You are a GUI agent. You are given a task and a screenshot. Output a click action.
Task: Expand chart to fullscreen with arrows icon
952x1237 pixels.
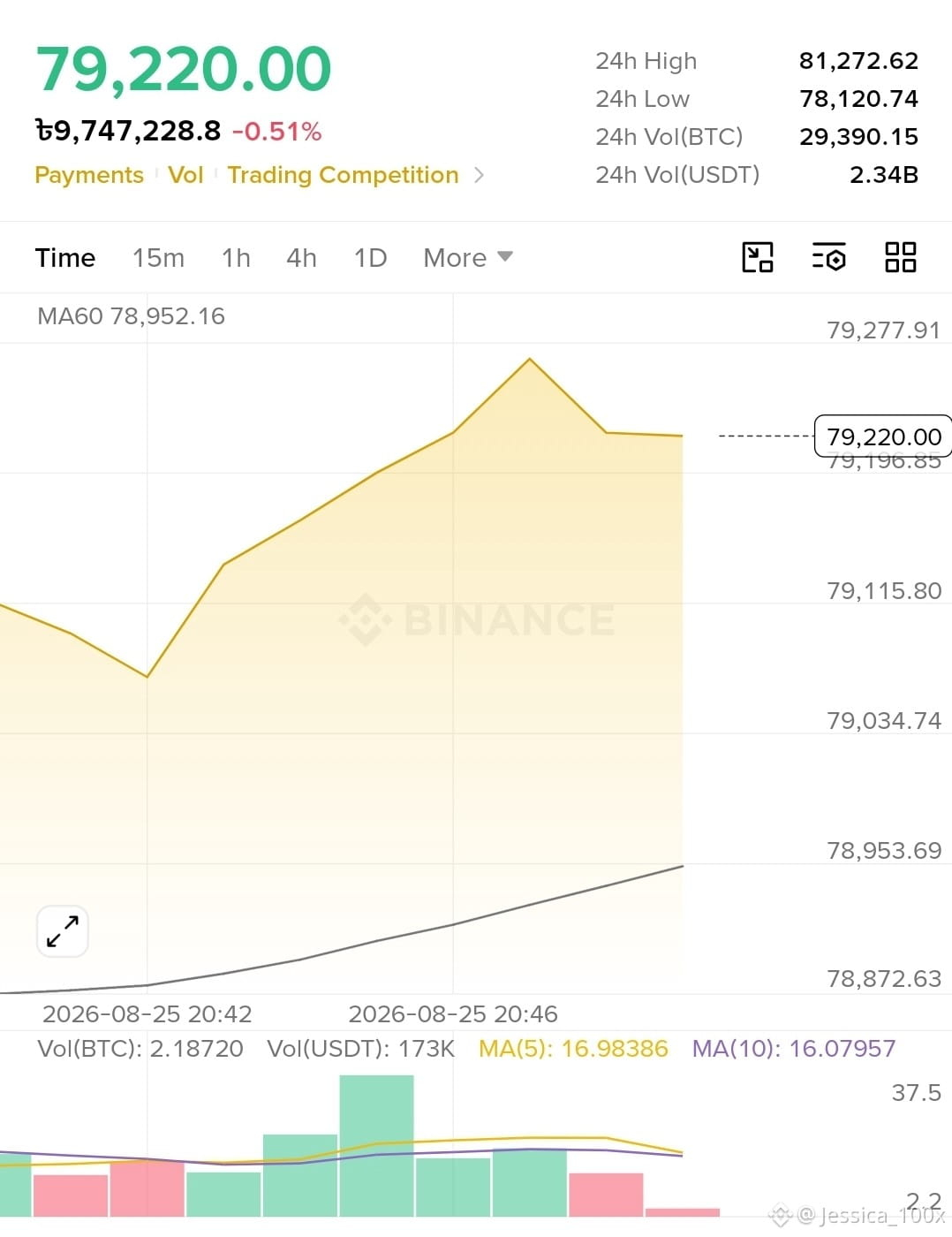62,931
